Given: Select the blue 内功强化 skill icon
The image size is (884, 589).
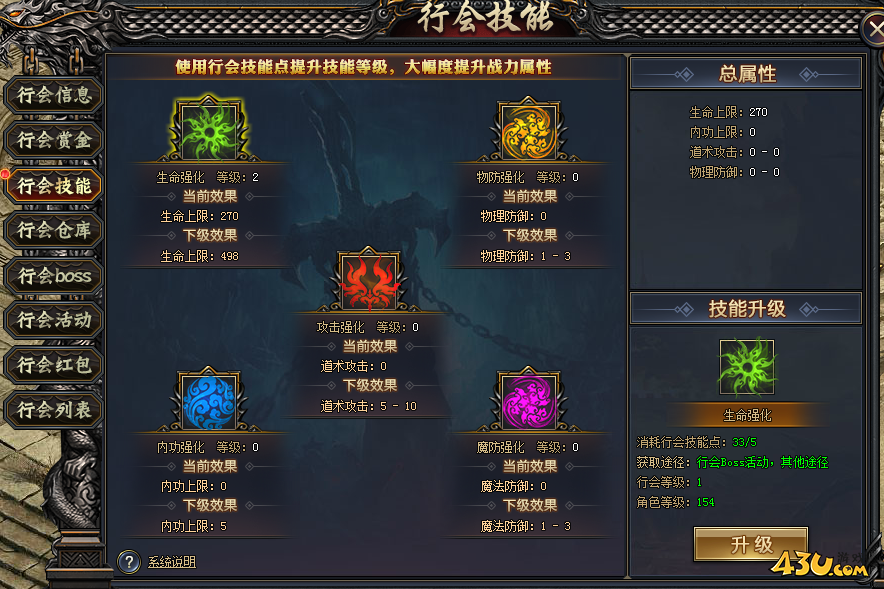Looking at the screenshot, I should [x=209, y=402].
